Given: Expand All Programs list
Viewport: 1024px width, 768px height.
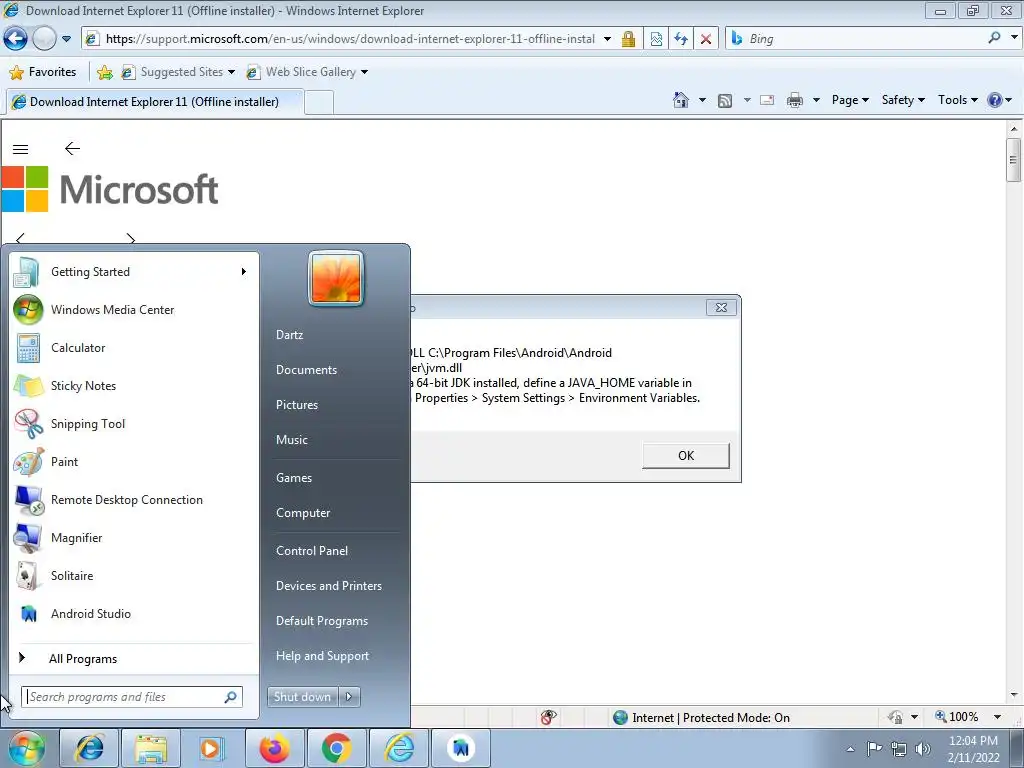Looking at the screenshot, I should 134,658.
